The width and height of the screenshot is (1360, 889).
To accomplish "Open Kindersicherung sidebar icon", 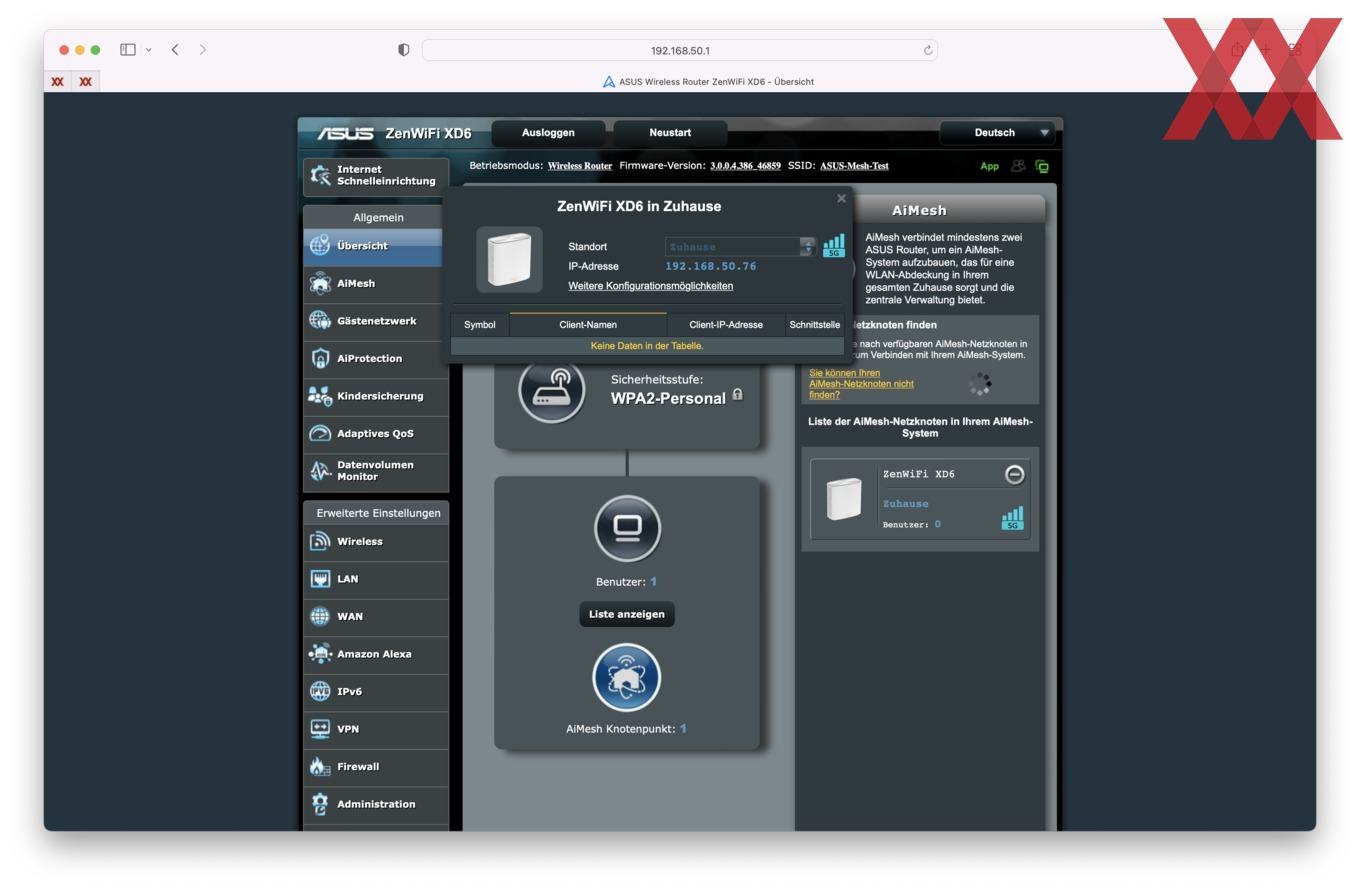I will pos(320,396).
